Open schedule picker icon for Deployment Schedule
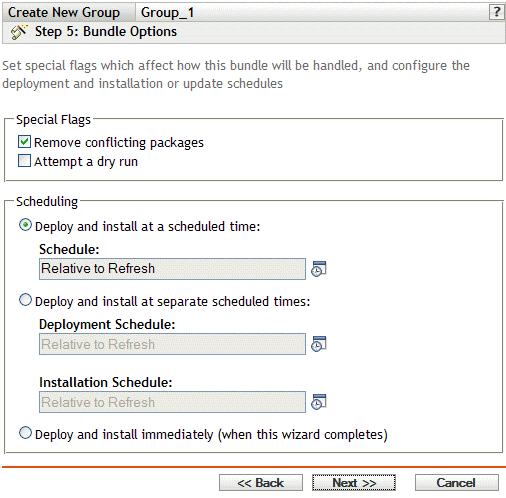506x498 pixels. [x=319, y=344]
